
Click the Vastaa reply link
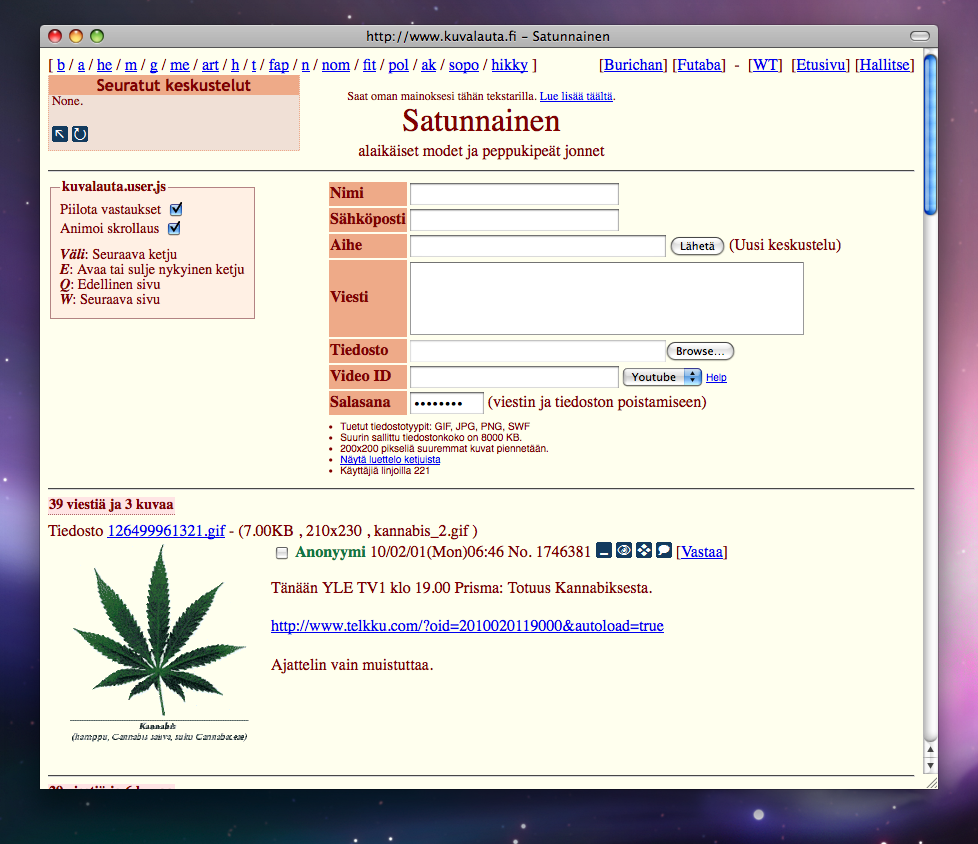click(702, 552)
